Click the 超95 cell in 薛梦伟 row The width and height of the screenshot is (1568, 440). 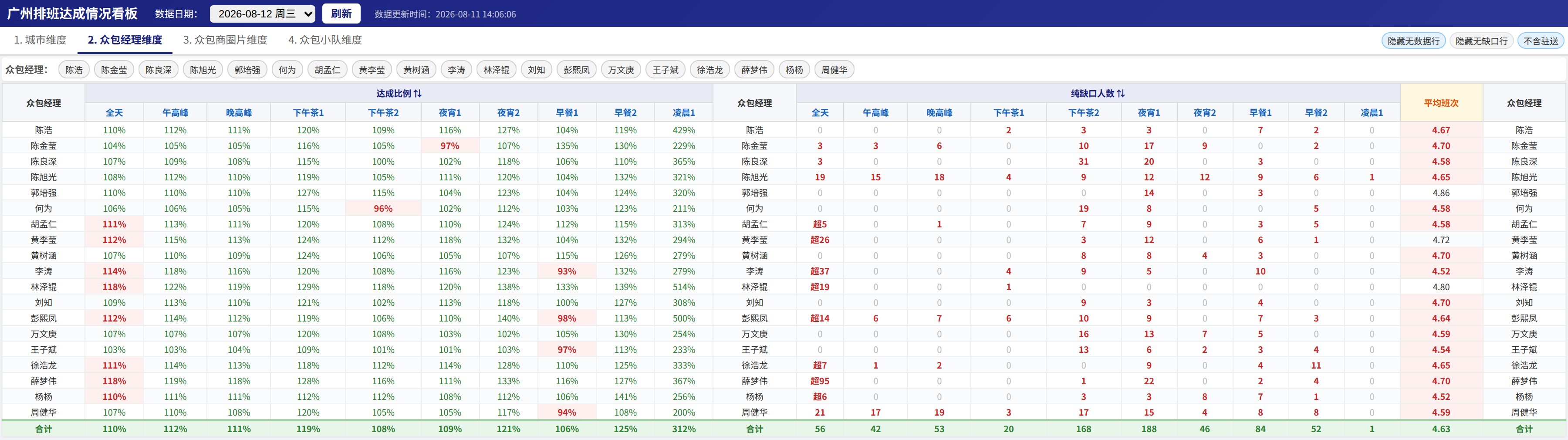[820, 381]
